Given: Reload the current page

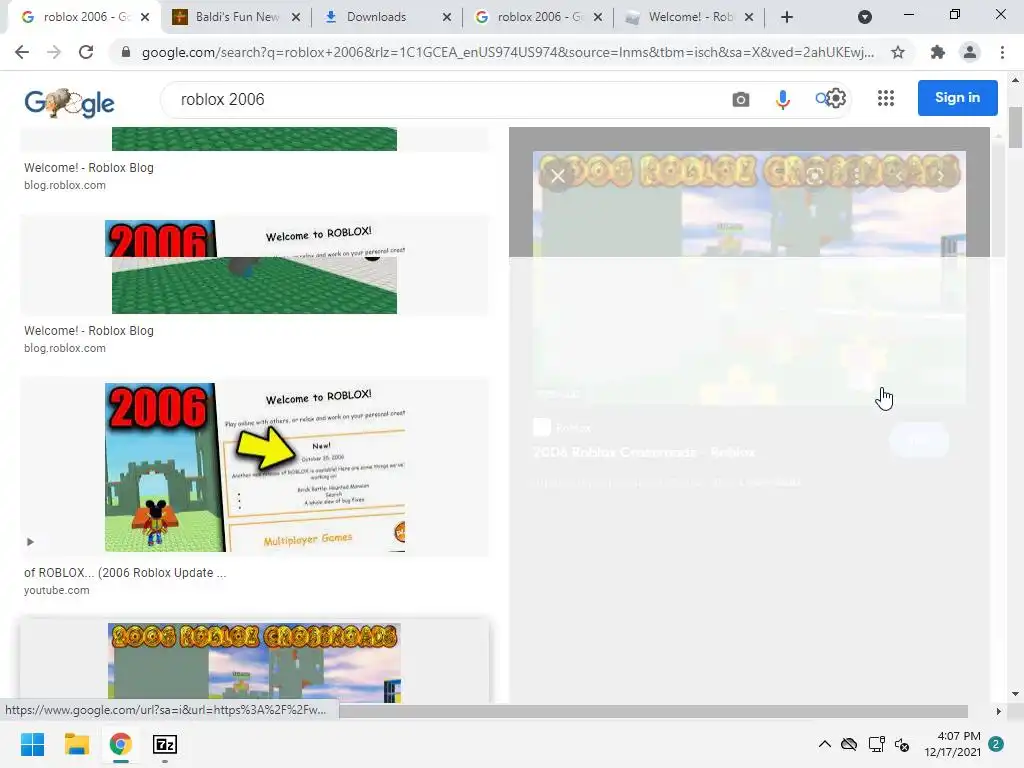Looking at the screenshot, I should tap(86, 52).
